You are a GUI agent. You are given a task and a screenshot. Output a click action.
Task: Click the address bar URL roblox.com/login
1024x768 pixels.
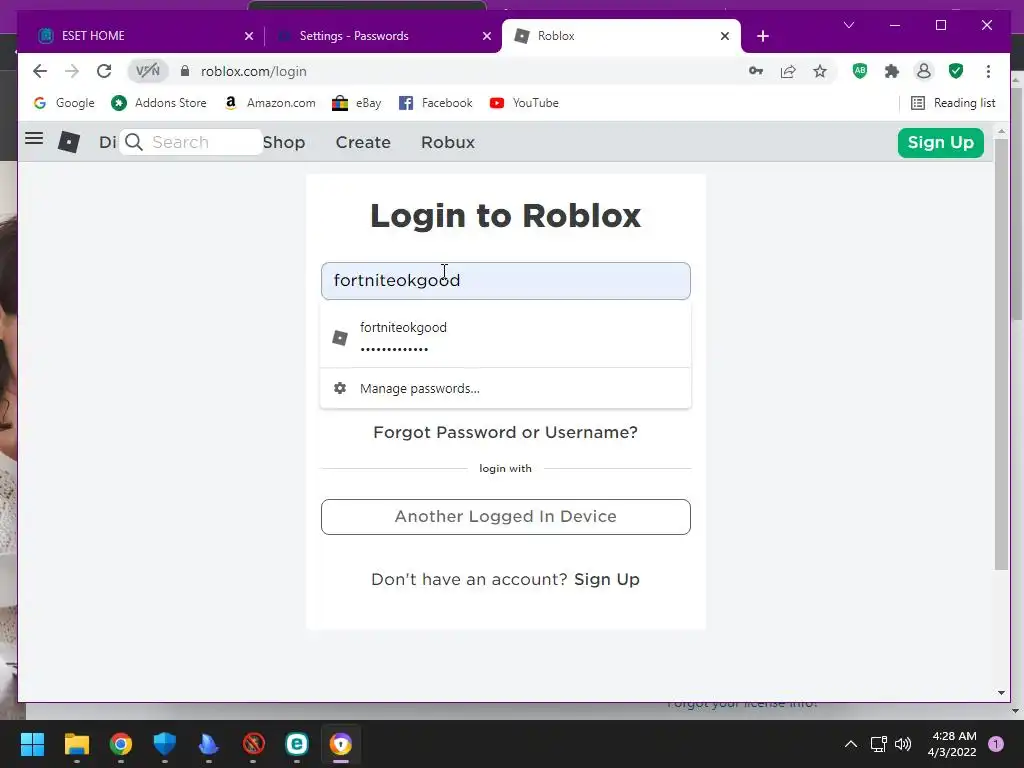pyautogui.click(x=253, y=71)
